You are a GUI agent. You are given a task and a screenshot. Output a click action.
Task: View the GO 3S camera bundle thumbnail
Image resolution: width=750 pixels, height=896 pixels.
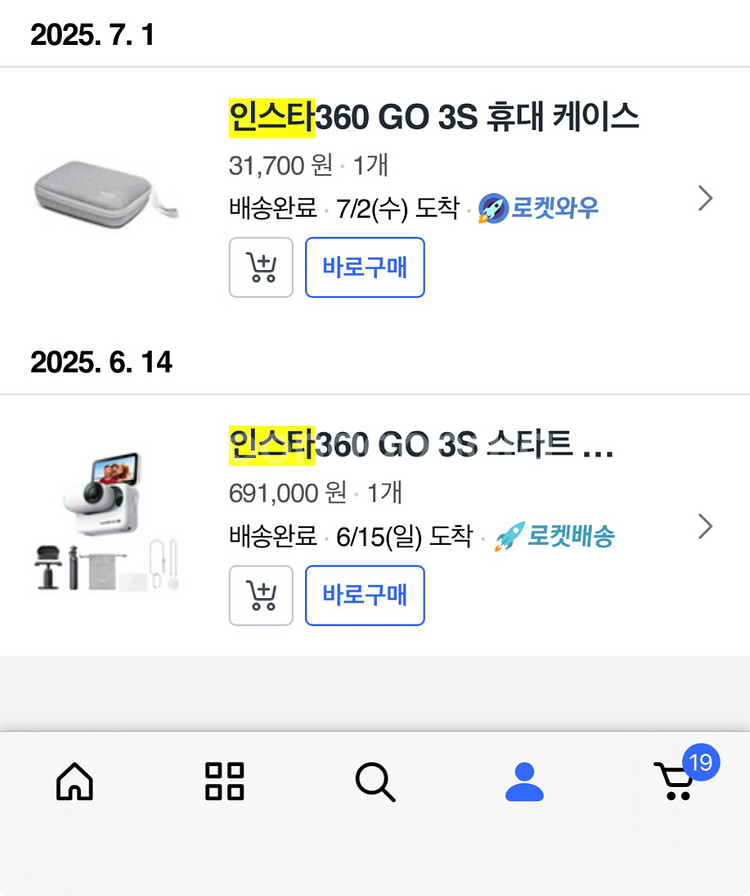tap(105, 525)
